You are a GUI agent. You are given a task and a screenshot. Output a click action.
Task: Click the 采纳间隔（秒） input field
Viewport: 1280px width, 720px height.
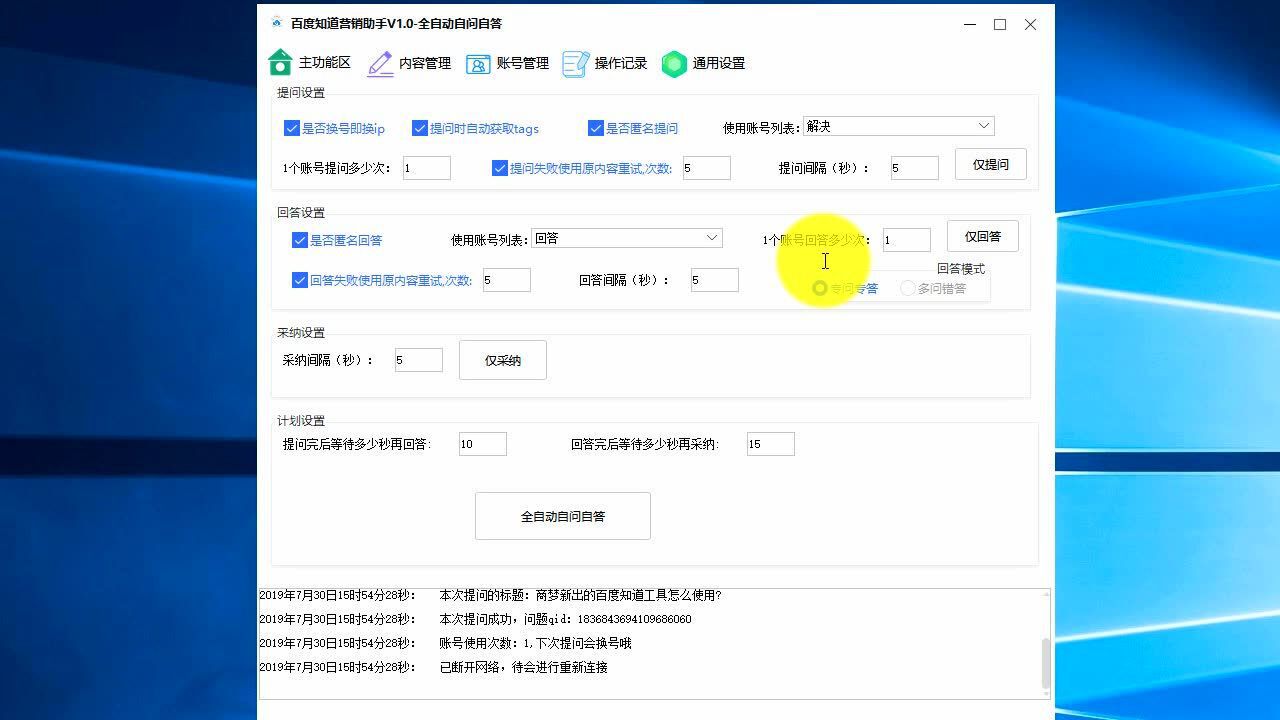[x=419, y=360]
